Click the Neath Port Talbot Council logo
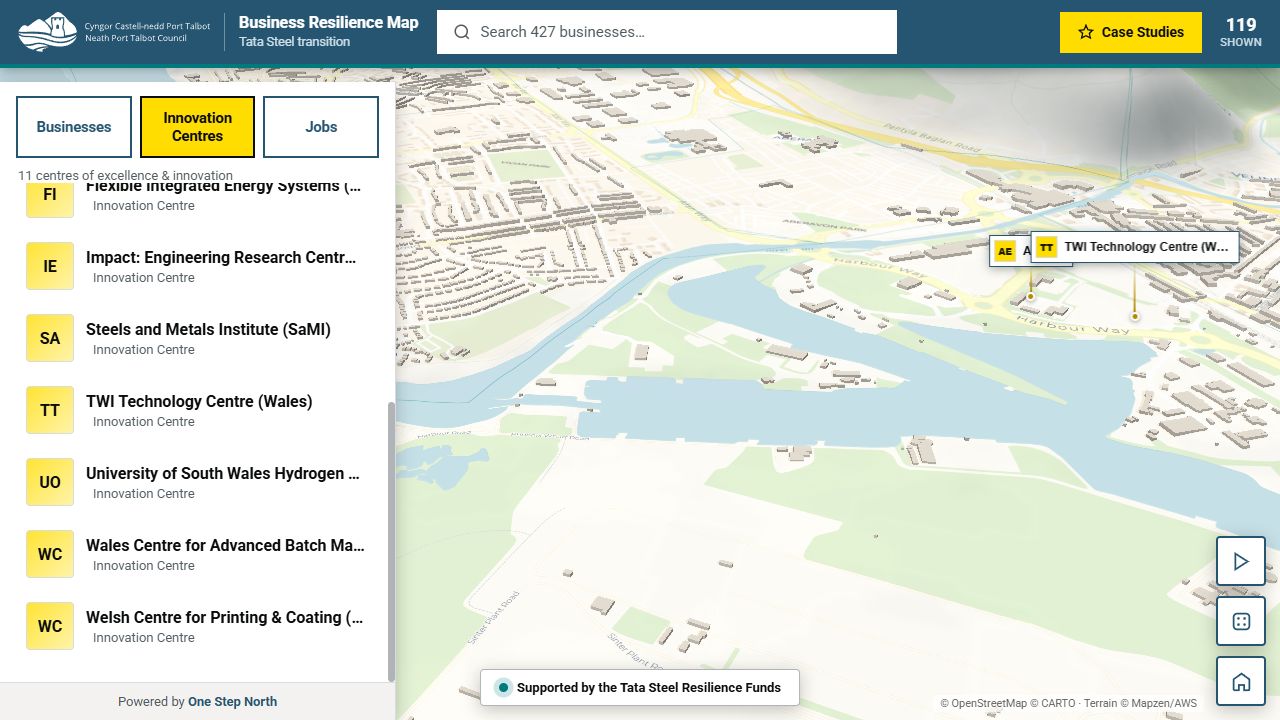Screen dimensions: 1280x720 click(115, 32)
